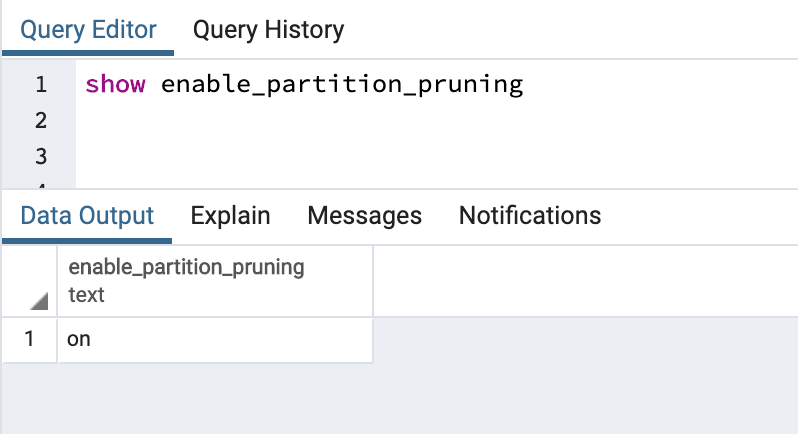Viewport: 798px width, 434px height.
Task: Place cursor on empty editor line 2
Action: pos(437,121)
